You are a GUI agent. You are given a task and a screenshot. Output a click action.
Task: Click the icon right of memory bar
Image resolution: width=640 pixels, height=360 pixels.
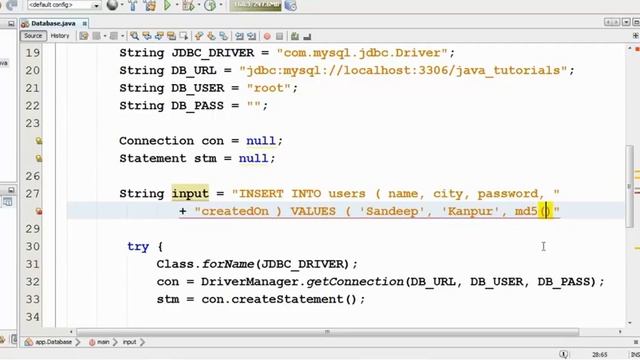pyautogui.click(x=290, y=5)
